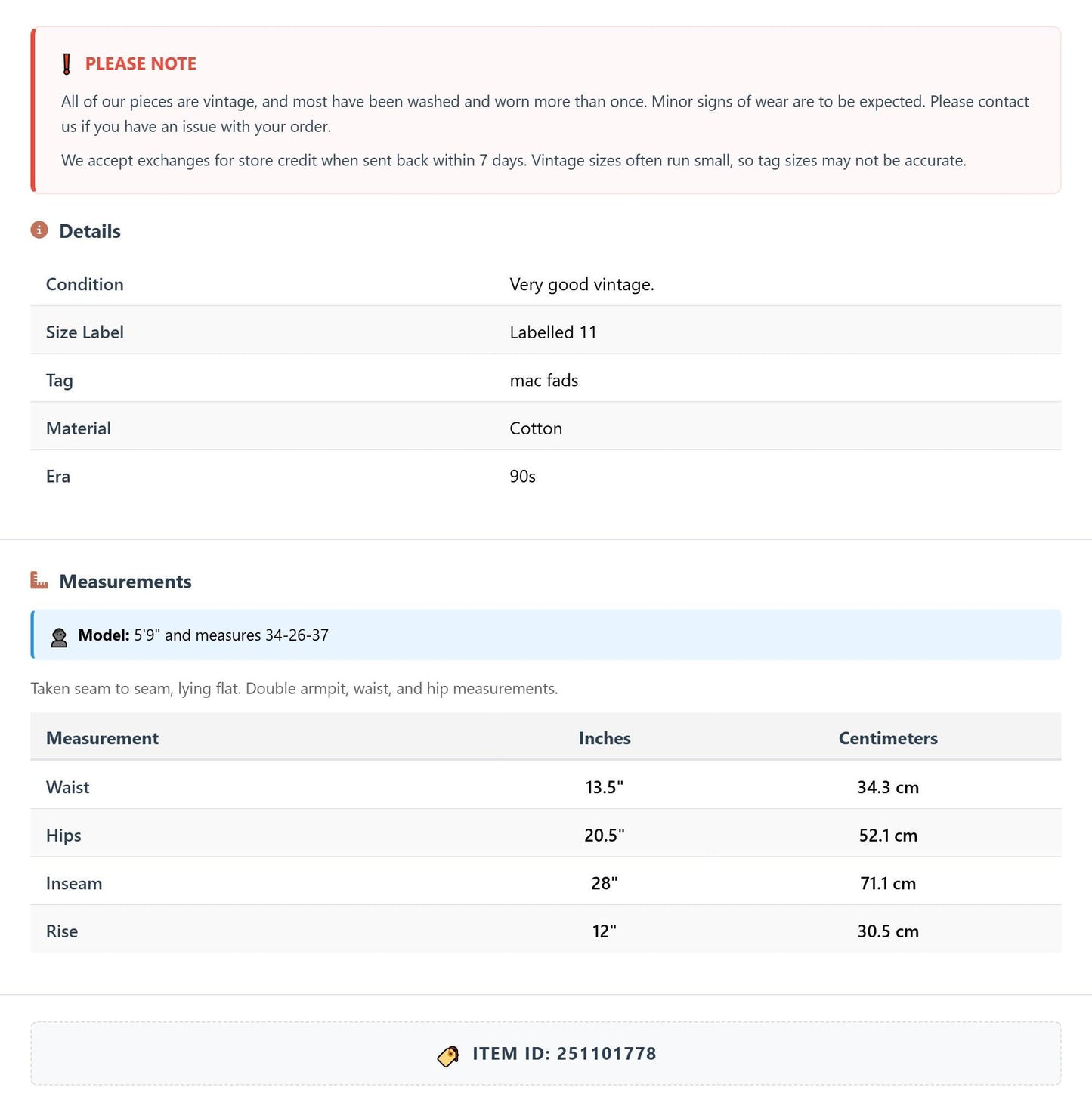Click the price tag icon beside Item ID
Viewport: 1092px width, 1112px height.
[x=448, y=1055]
